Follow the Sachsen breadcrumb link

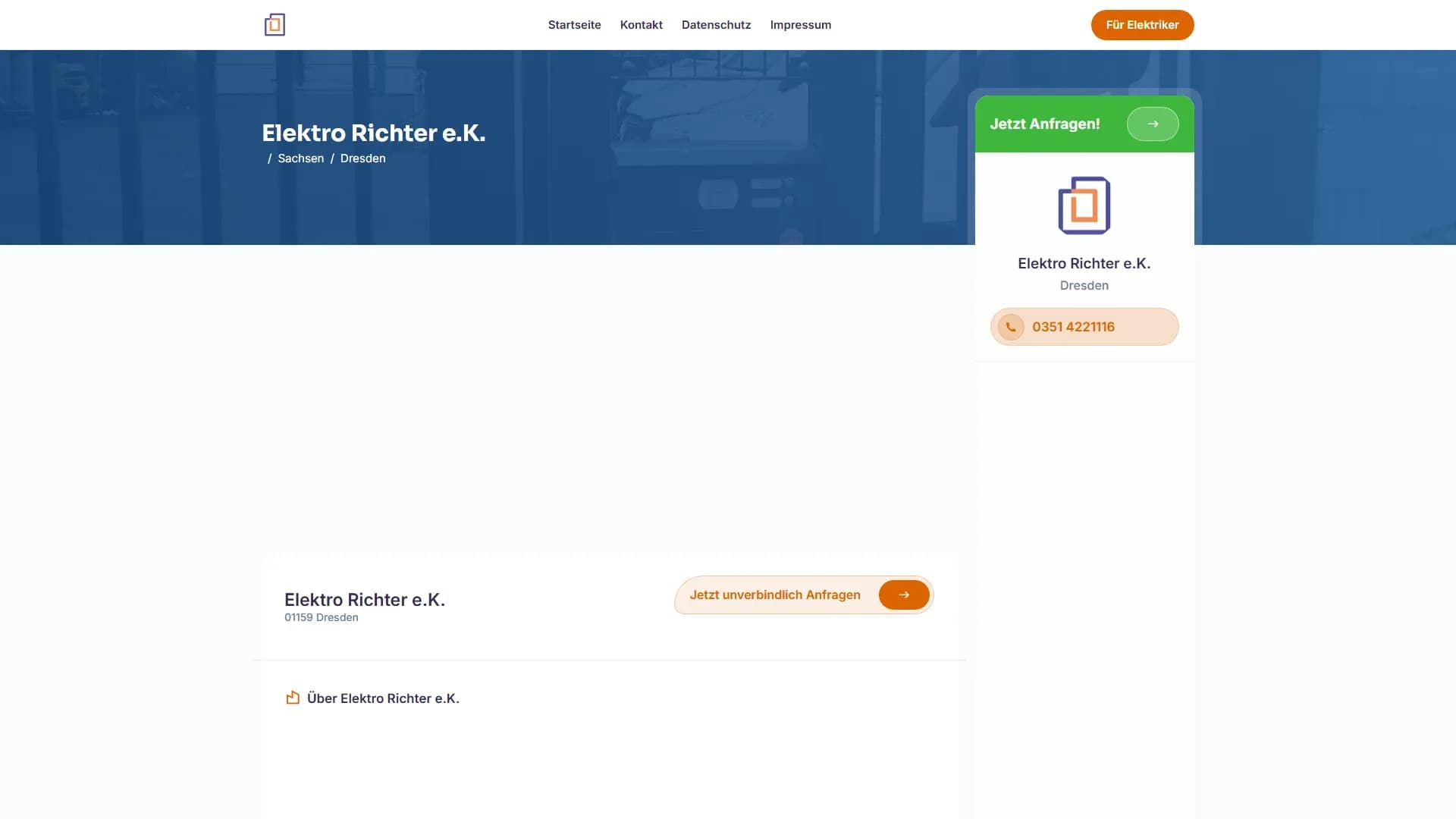click(300, 158)
